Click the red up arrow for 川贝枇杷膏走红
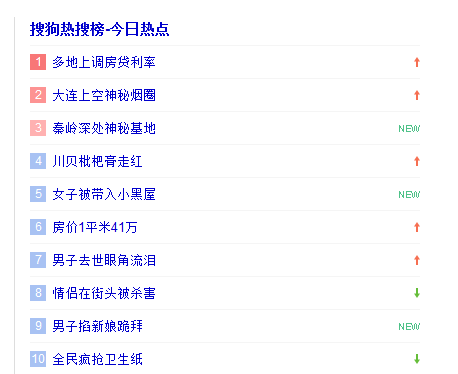The image size is (458, 374). tap(417, 161)
